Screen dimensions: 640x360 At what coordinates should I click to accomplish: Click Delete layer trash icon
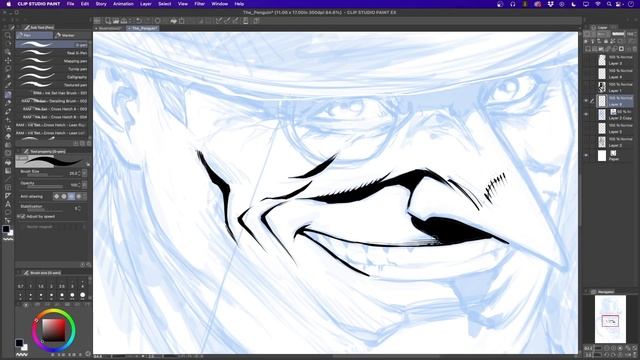[x=635, y=49]
